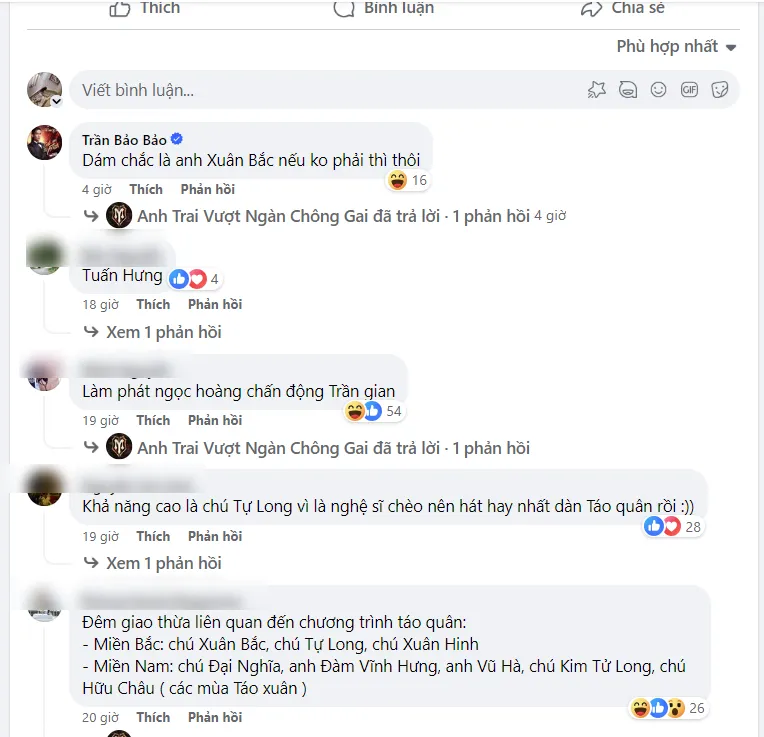Click the Bình luận comment button
This screenshot has height=737, width=764.
point(385,9)
